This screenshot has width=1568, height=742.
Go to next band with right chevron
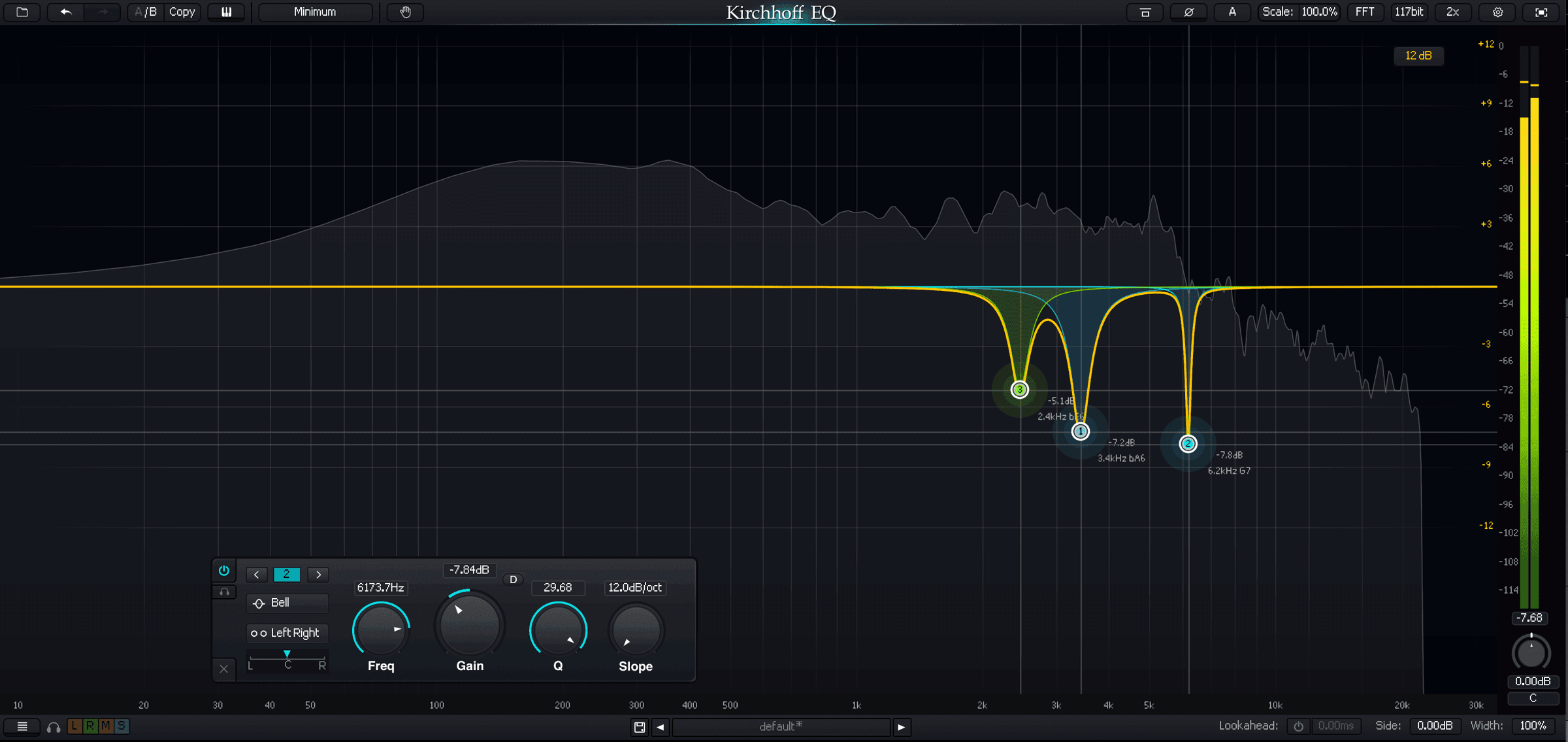pyautogui.click(x=318, y=575)
